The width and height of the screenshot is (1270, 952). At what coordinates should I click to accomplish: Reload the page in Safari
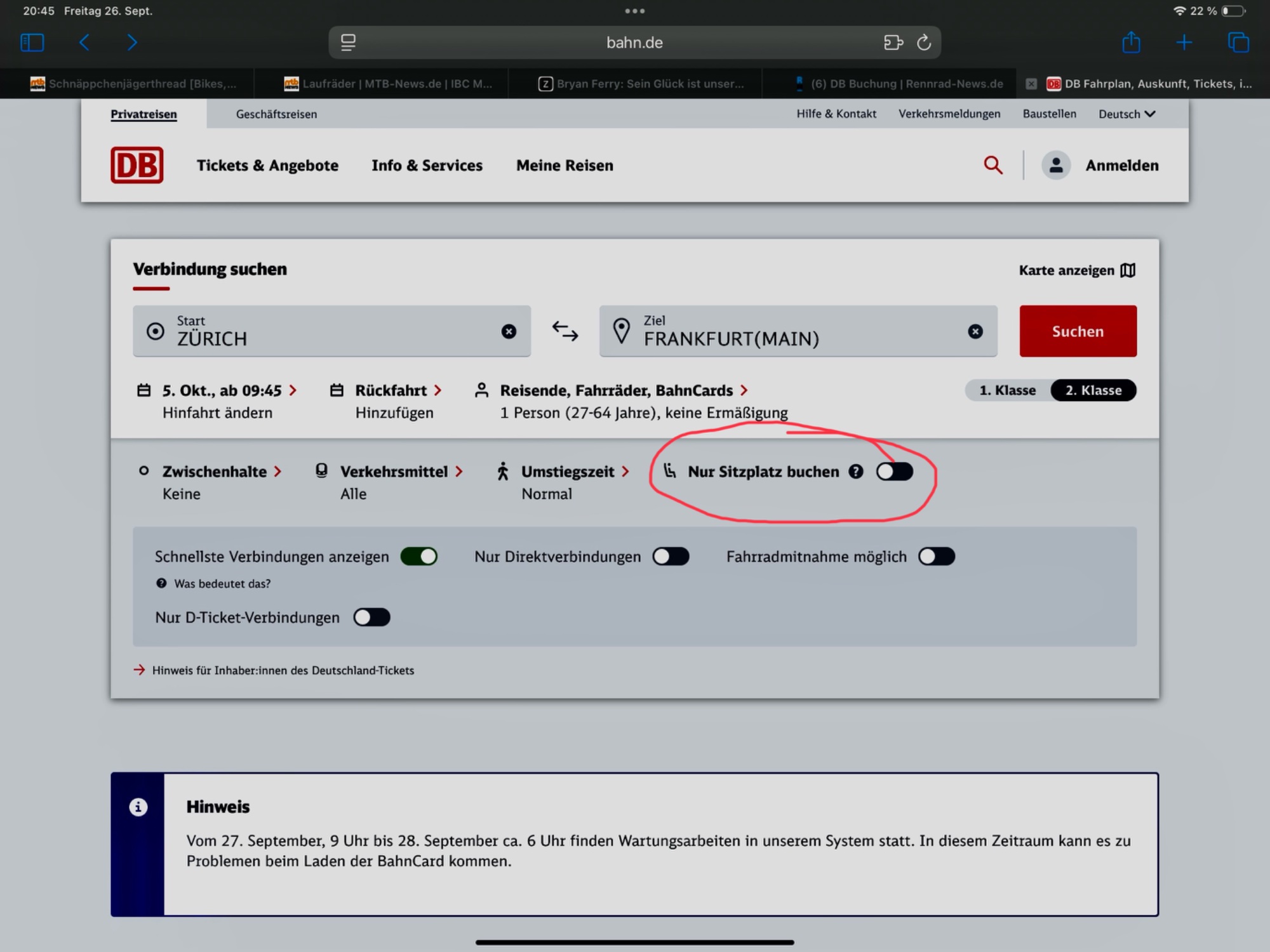click(924, 43)
